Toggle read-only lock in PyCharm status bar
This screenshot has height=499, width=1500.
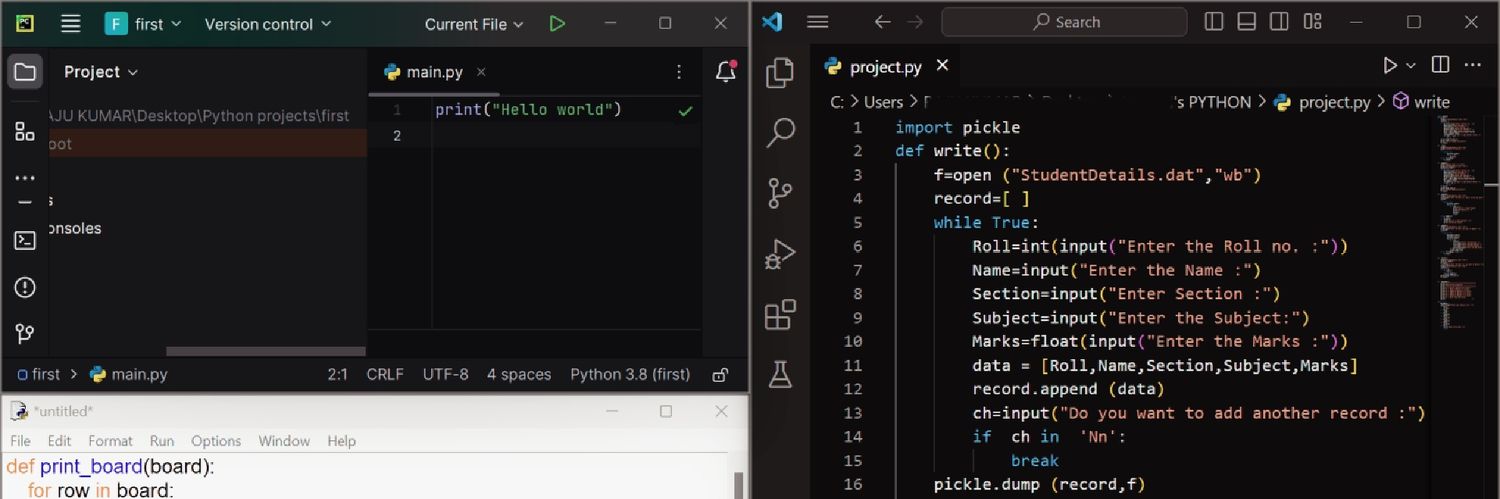(x=719, y=375)
